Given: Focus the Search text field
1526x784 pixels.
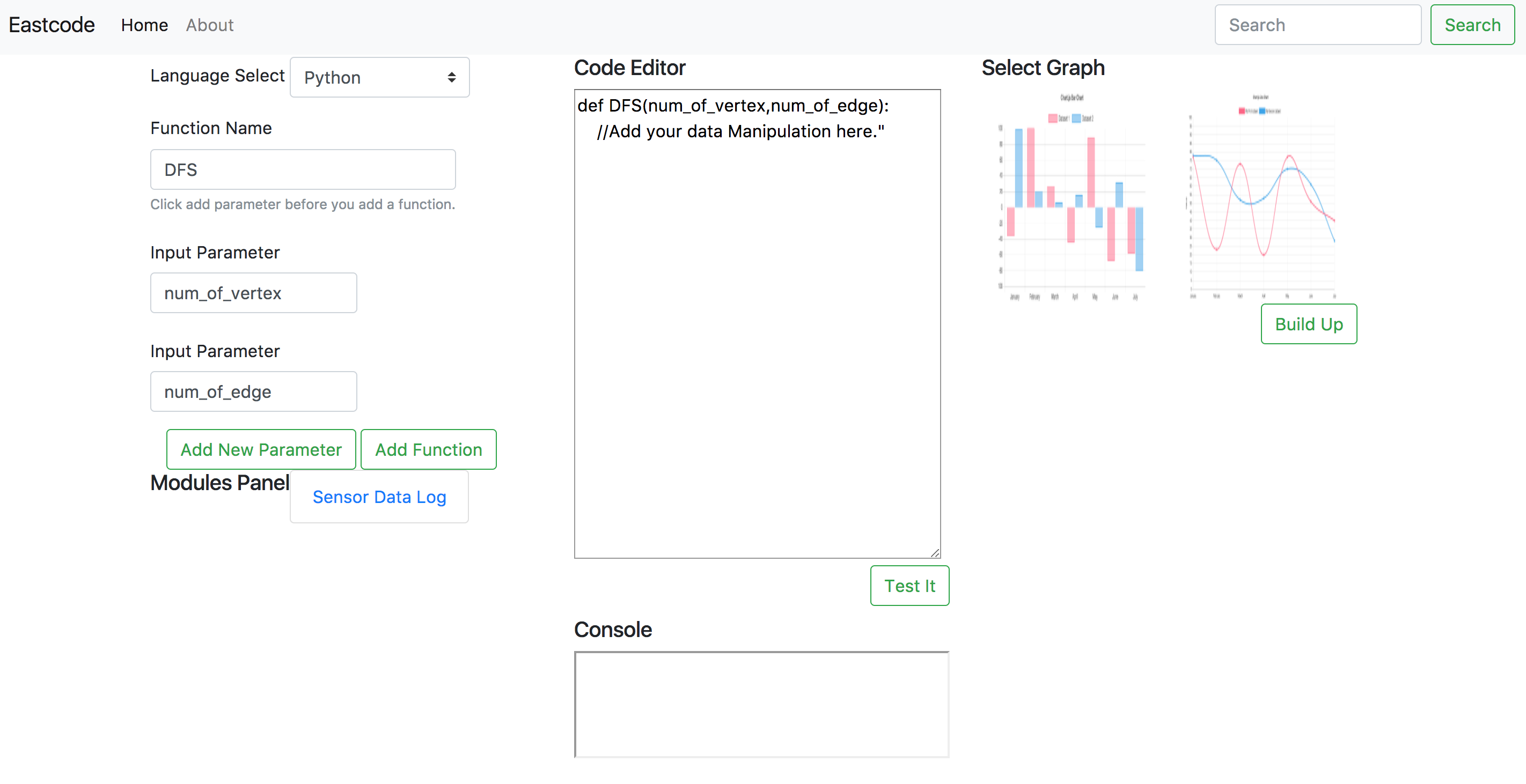Looking at the screenshot, I should tap(1317, 25).
